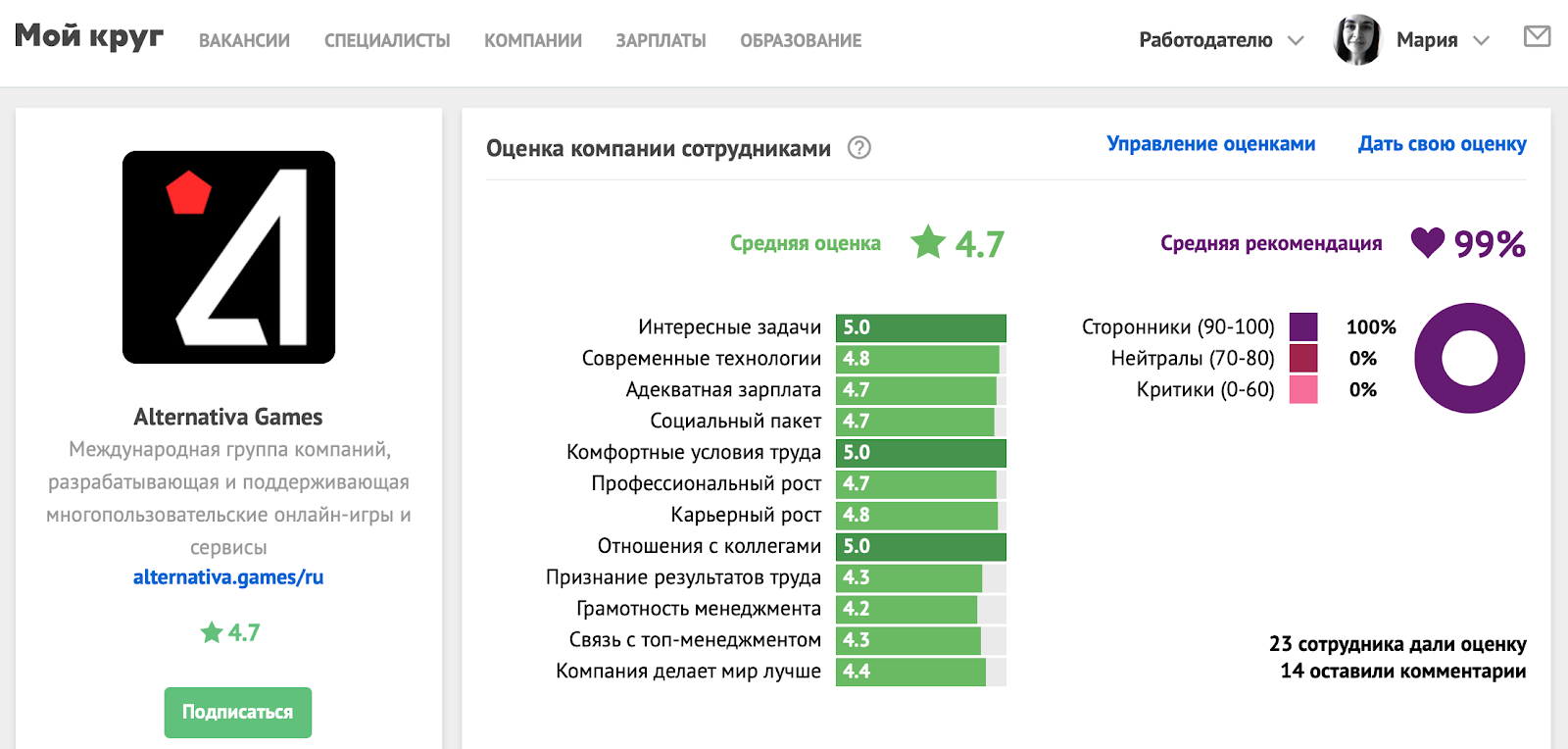Image resolution: width=1568 pixels, height=749 pixels.
Task: Open the Вакансии menu item
Action: tap(244, 41)
